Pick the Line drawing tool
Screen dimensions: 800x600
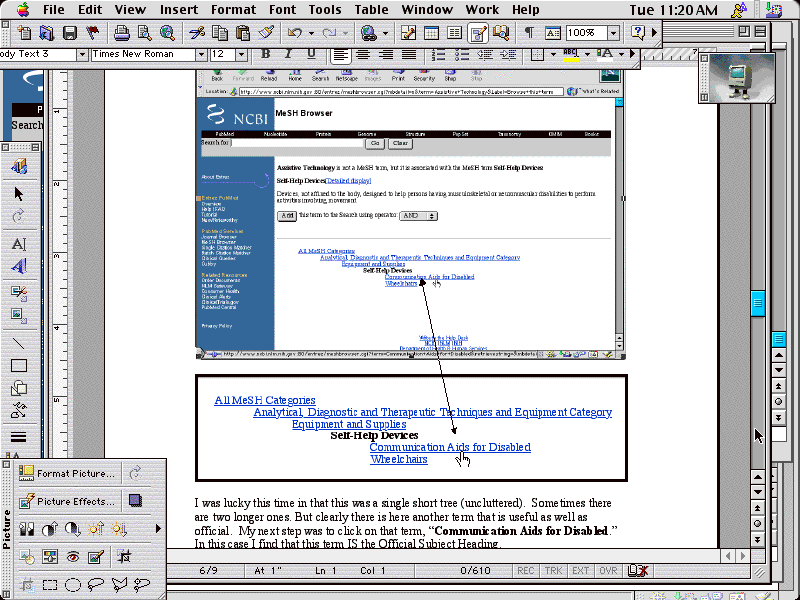19,343
